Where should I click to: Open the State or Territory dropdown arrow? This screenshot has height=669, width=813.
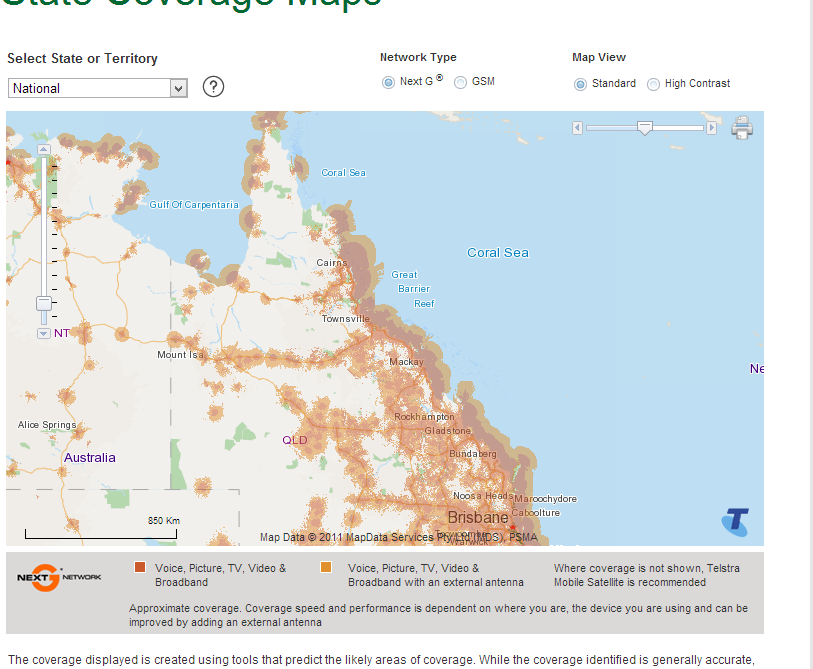(178, 88)
